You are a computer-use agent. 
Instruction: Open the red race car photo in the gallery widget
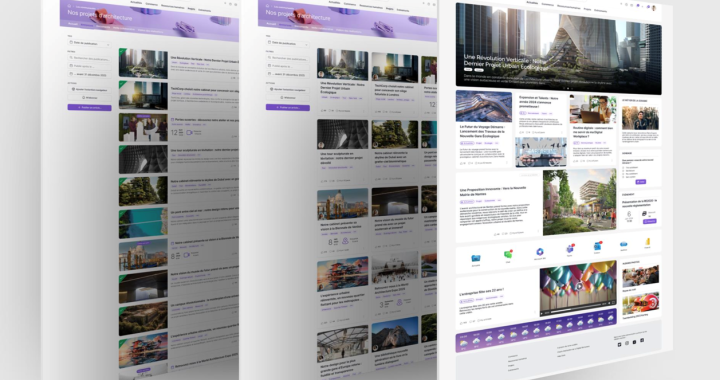[641, 303]
